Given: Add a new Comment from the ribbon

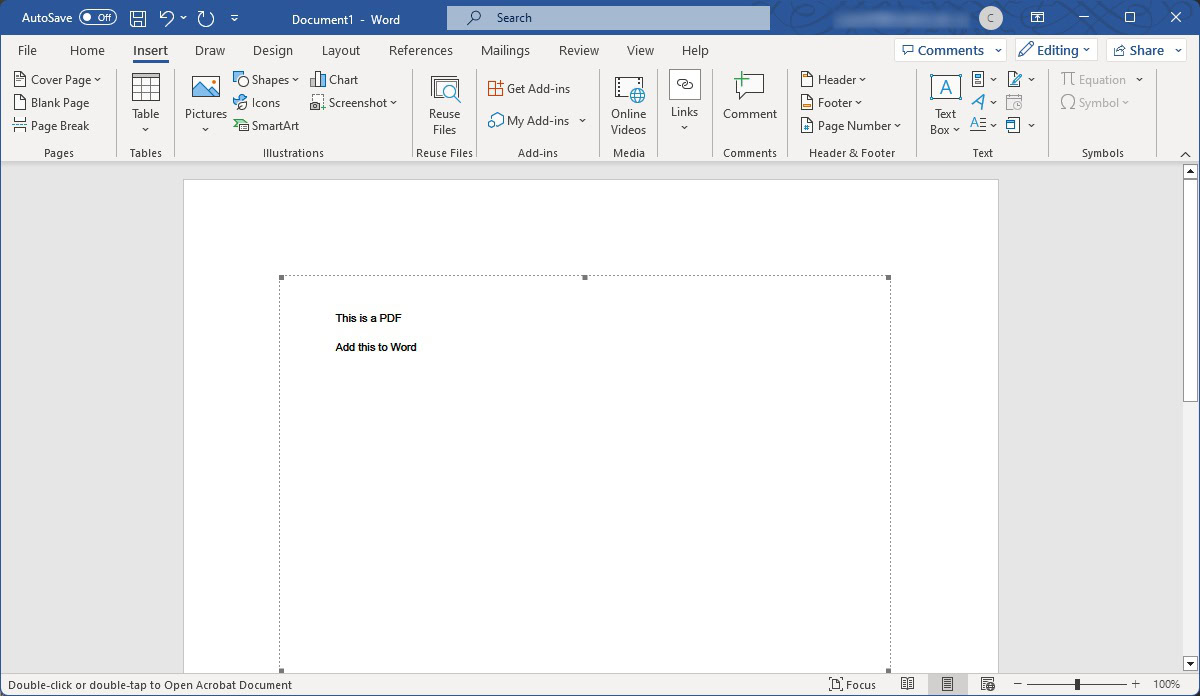Looking at the screenshot, I should coord(750,98).
